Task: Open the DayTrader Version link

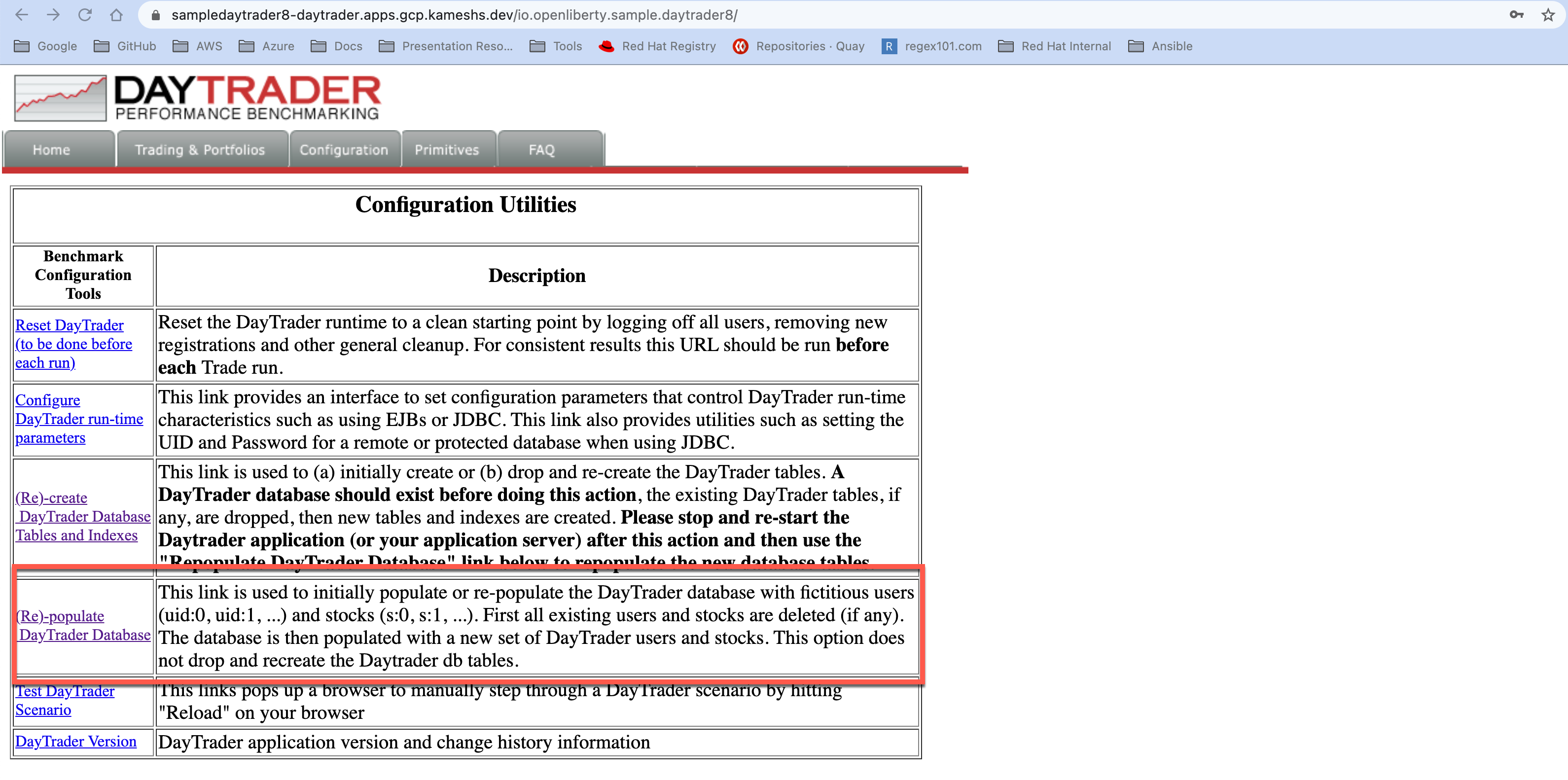Action: pyautogui.click(x=76, y=741)
